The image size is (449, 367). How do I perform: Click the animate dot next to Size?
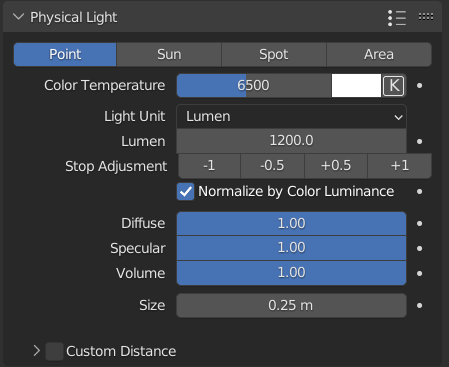(420, 305)
